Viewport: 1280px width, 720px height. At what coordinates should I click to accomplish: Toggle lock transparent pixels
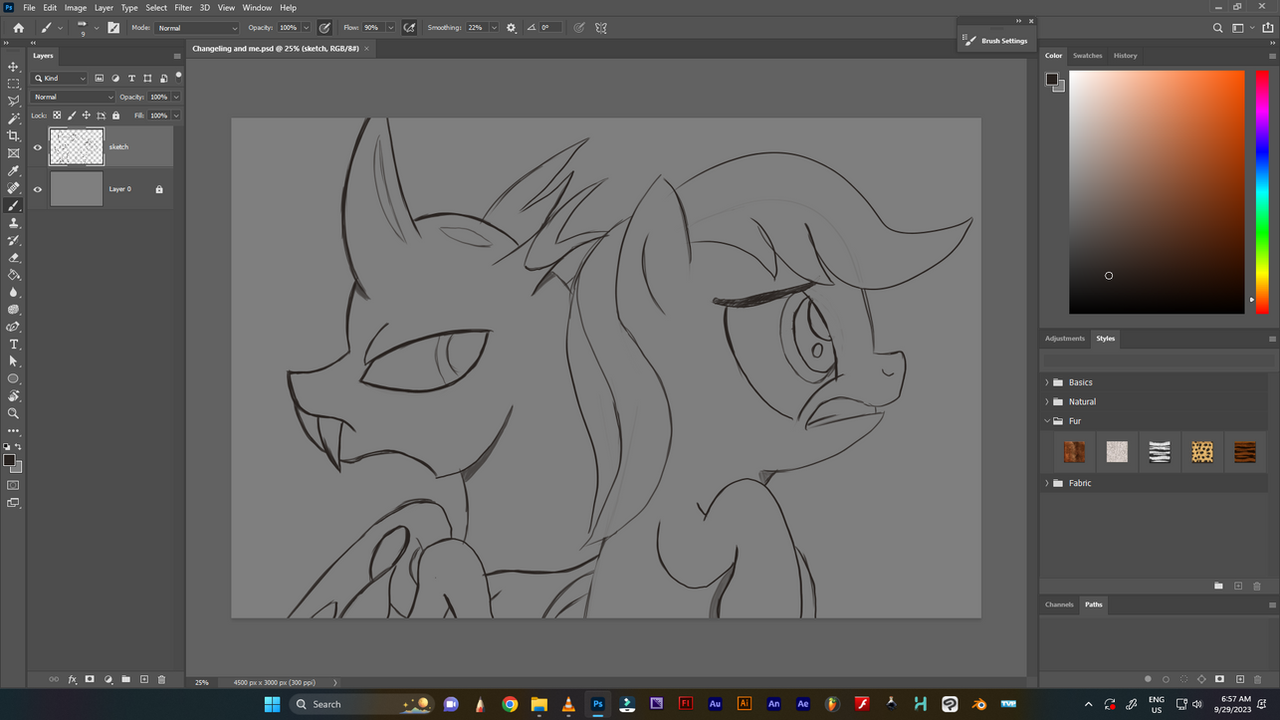point(57,115)
